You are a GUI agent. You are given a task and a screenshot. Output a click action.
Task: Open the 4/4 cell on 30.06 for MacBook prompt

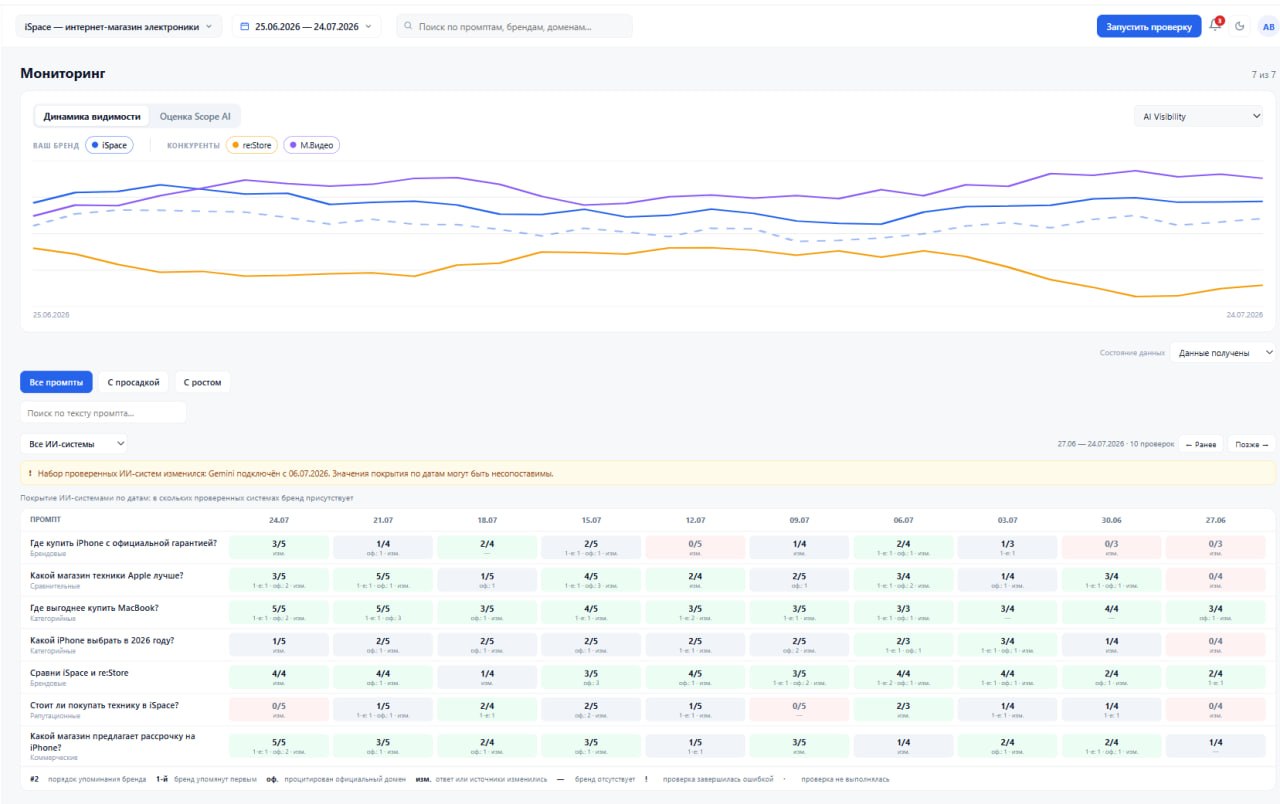click(1111, 612)
